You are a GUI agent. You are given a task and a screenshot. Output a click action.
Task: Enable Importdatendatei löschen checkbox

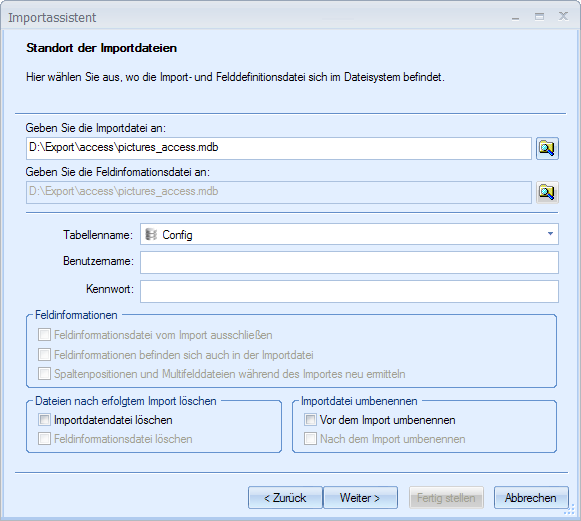44,420
